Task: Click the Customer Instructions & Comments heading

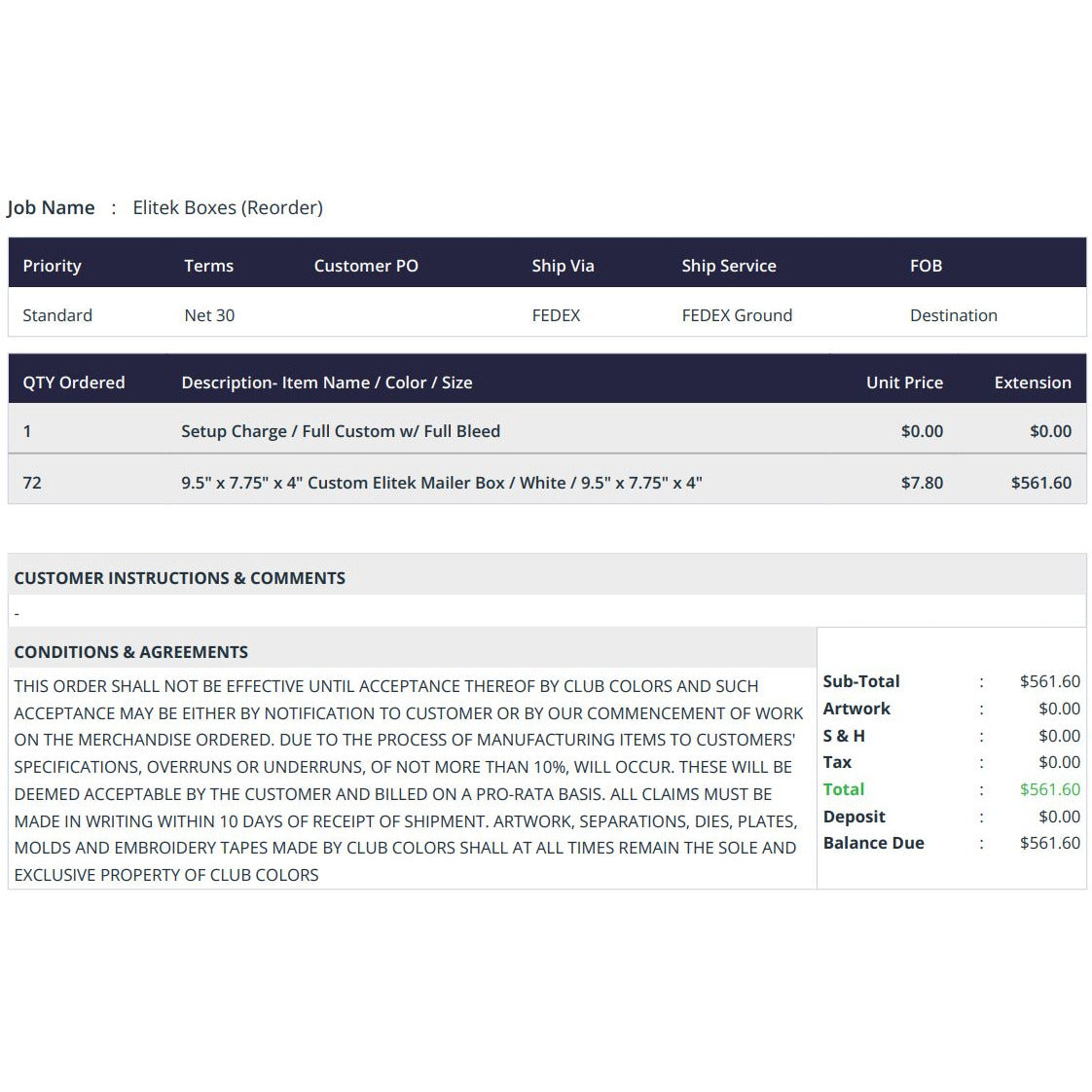Action: point(180,578)
